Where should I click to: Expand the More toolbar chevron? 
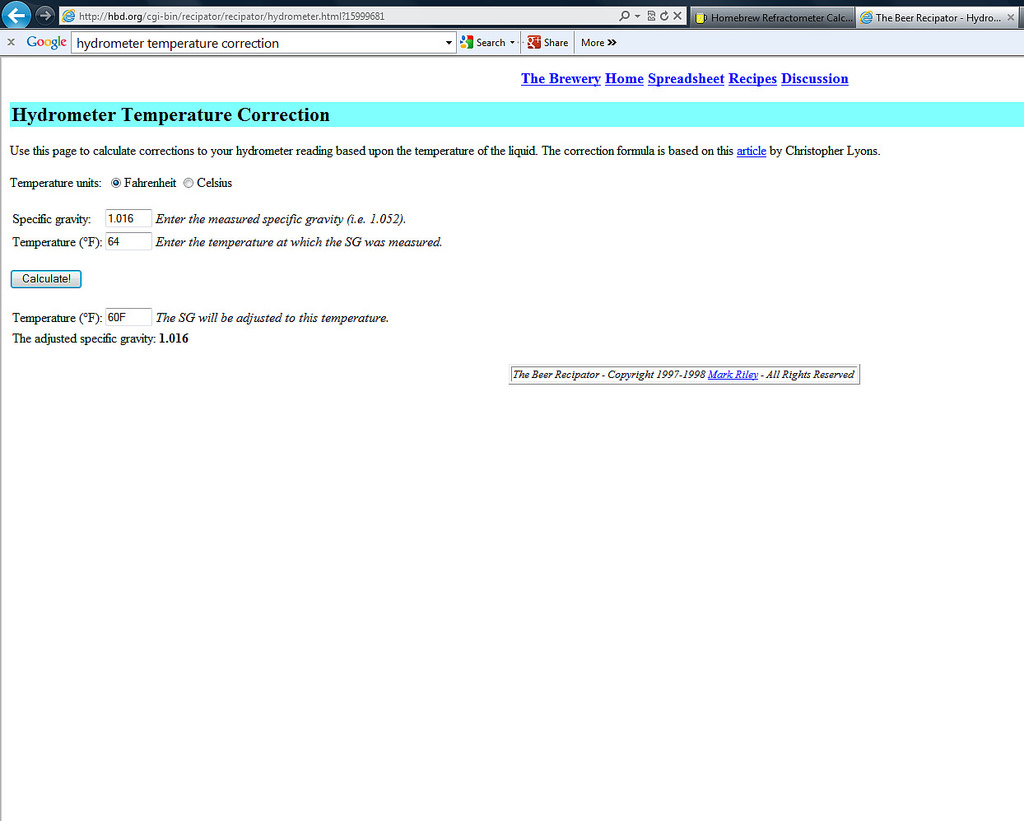point(598,42)
